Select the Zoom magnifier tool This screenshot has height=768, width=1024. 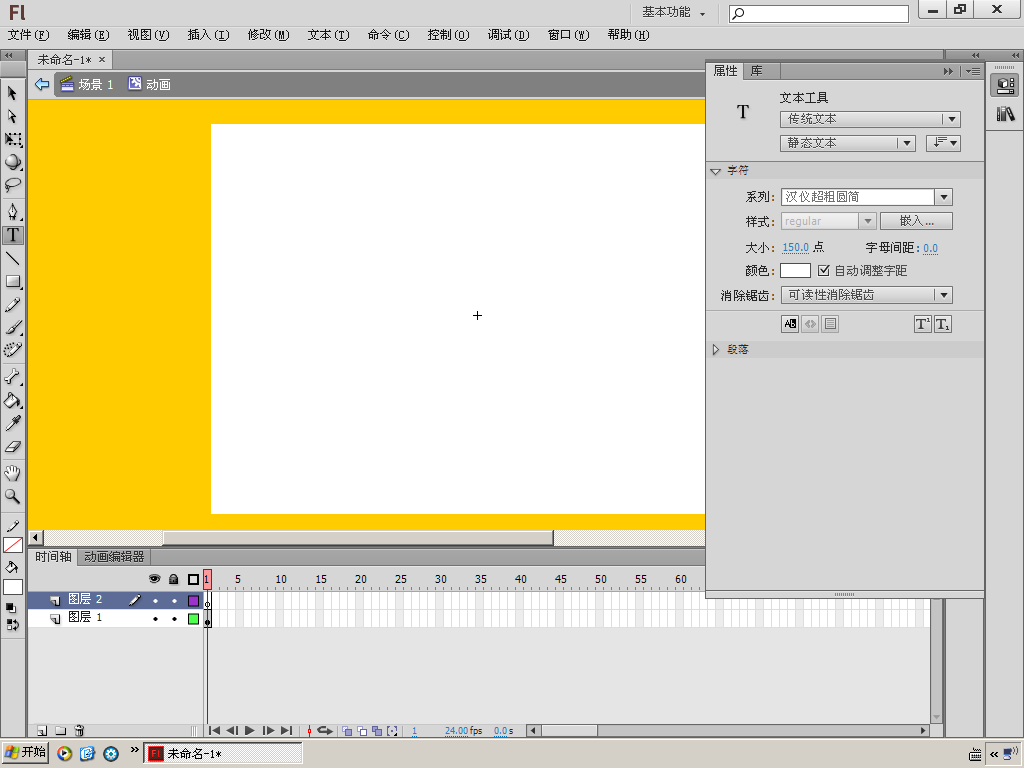[12, 496]
